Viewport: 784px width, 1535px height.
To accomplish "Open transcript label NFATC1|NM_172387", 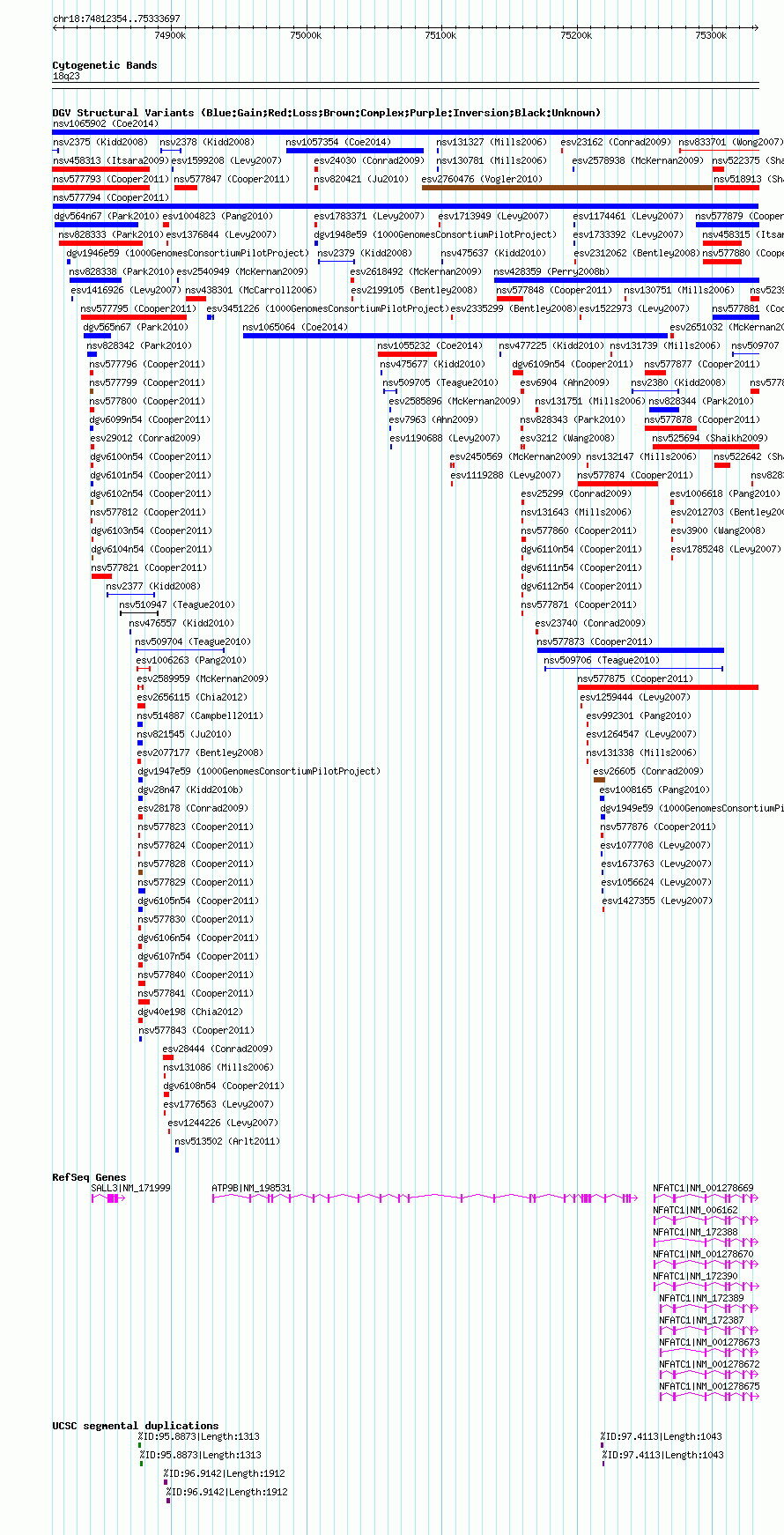I will coord(702,1320).
